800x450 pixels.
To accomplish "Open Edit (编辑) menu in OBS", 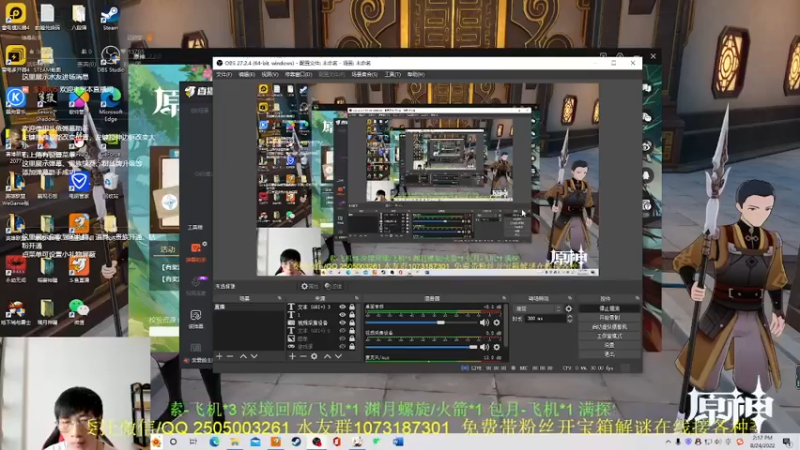I will pos(246,74).
